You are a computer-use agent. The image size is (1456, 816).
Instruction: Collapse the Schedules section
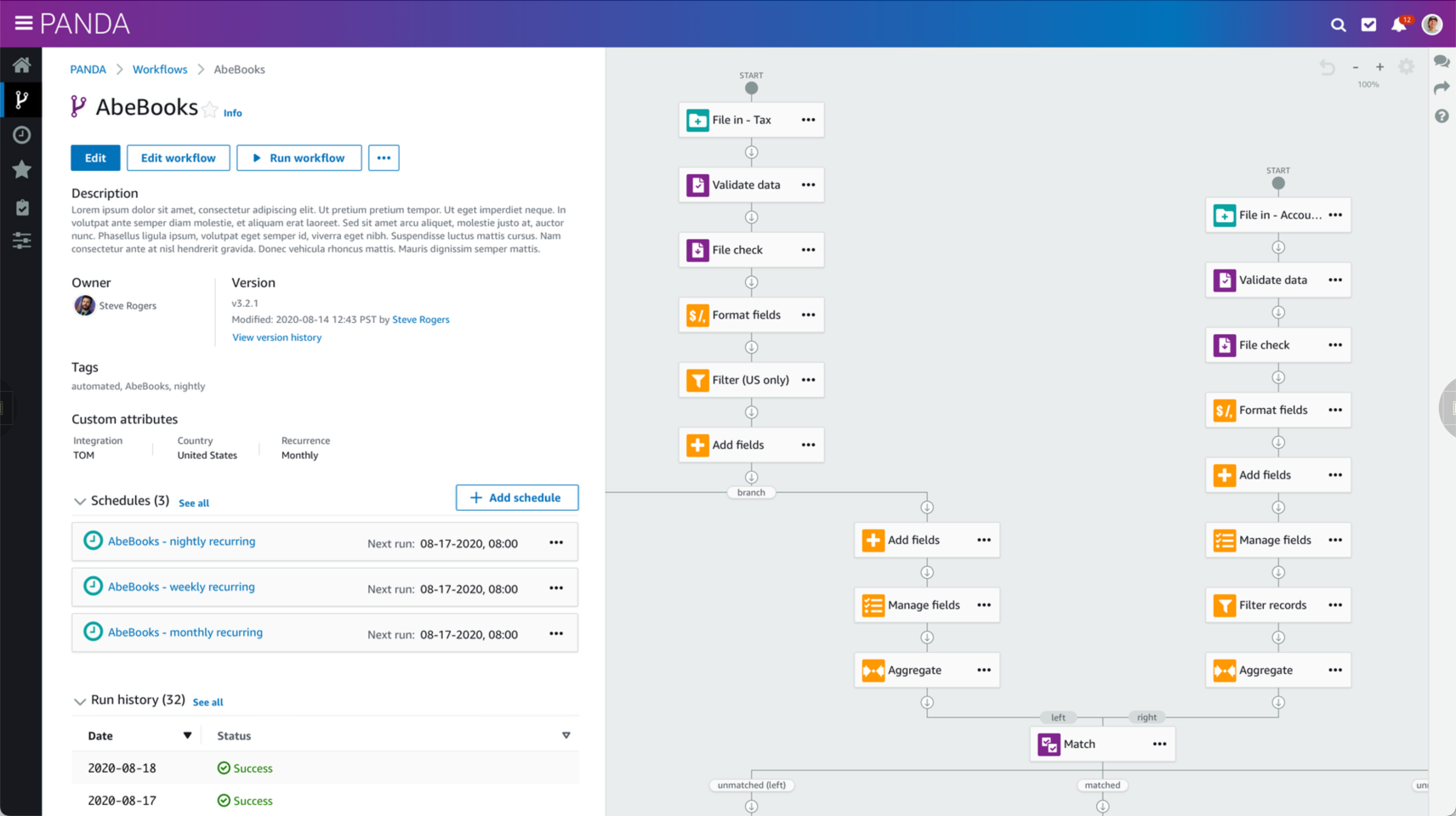click(81, 501)
